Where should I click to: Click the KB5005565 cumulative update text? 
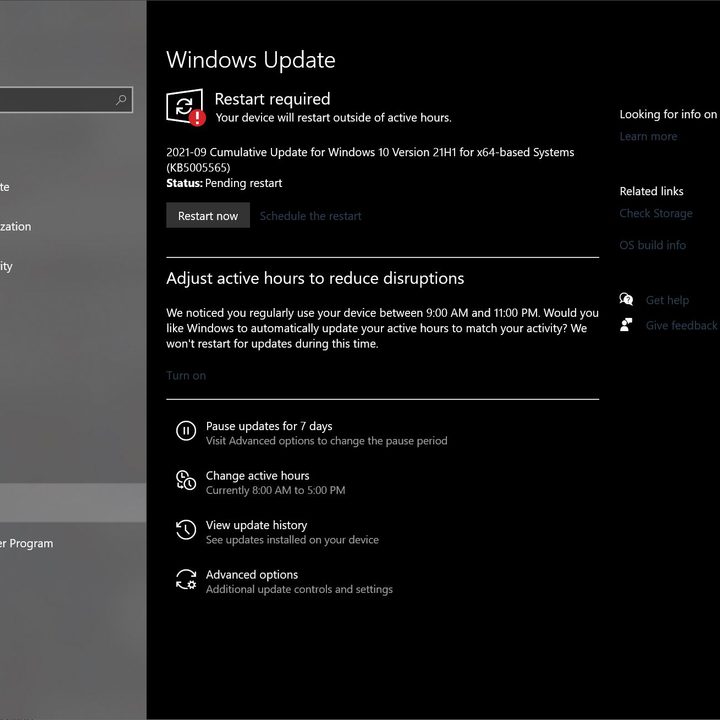[370, 159]
